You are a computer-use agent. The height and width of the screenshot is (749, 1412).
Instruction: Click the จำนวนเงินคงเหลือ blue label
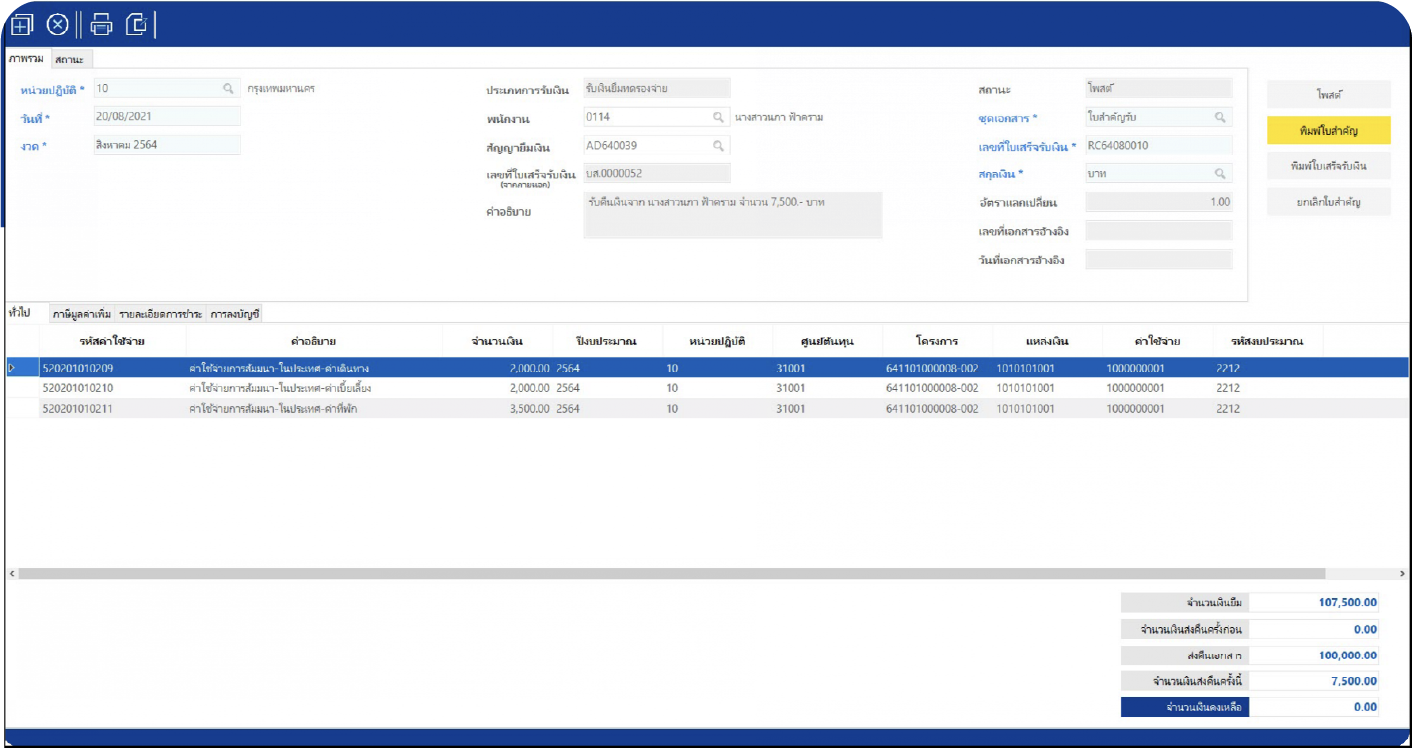1185,707
